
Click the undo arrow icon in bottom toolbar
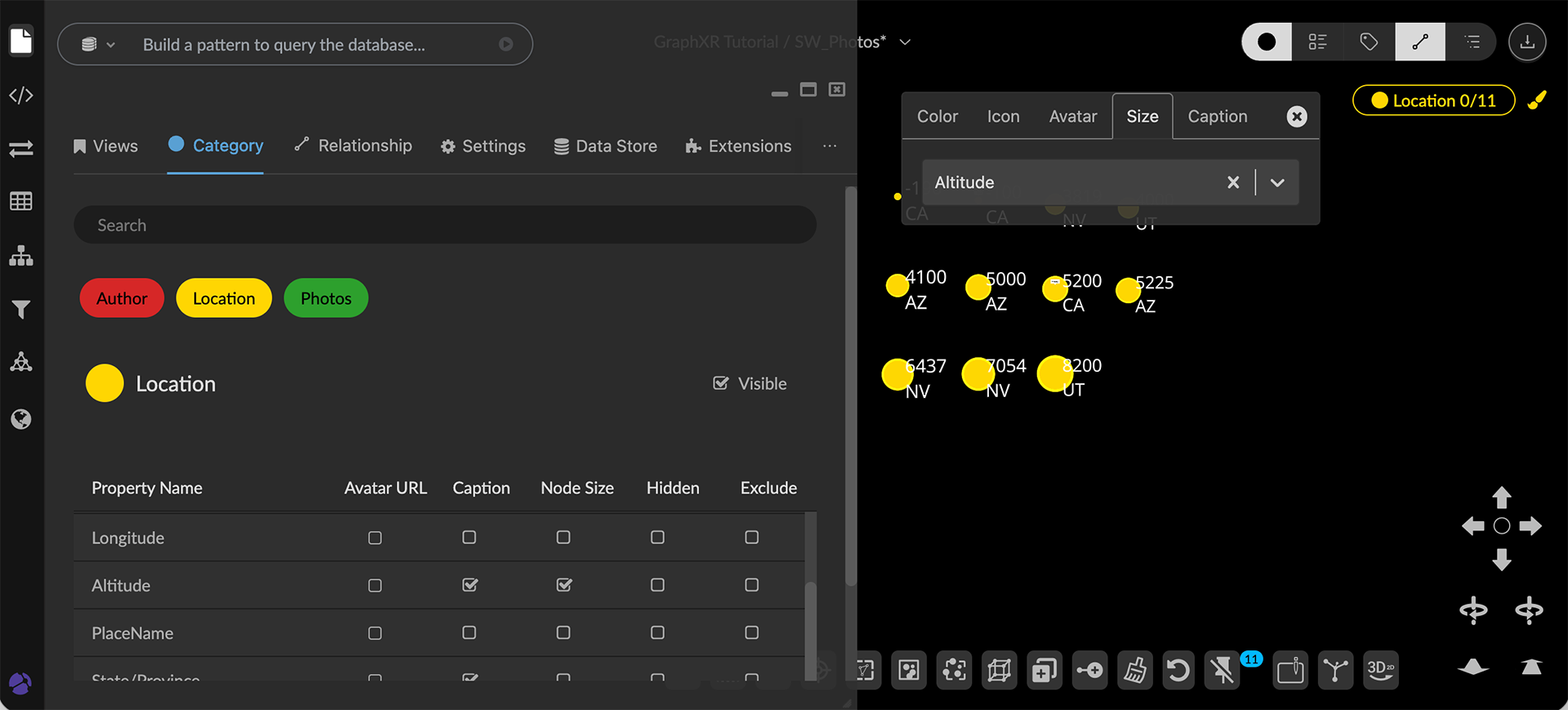tap(1178, 671)
